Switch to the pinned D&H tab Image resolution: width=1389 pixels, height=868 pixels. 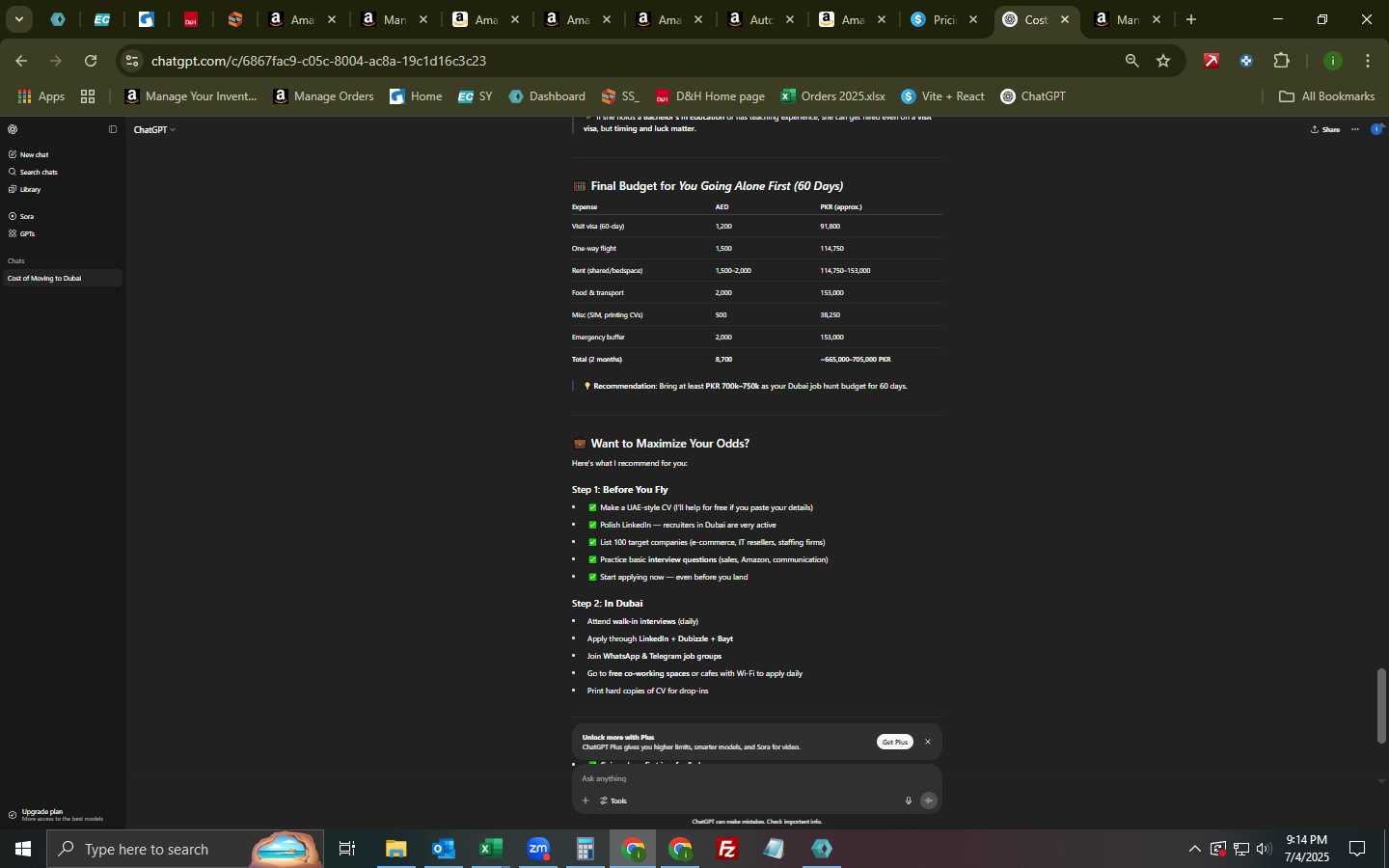coord(191,19)
